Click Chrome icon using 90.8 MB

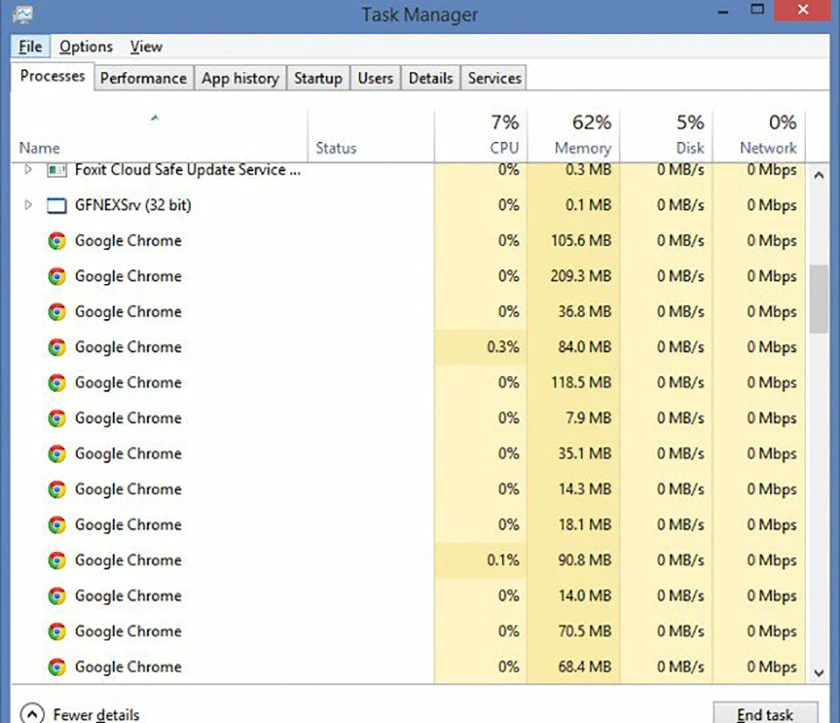57,561
